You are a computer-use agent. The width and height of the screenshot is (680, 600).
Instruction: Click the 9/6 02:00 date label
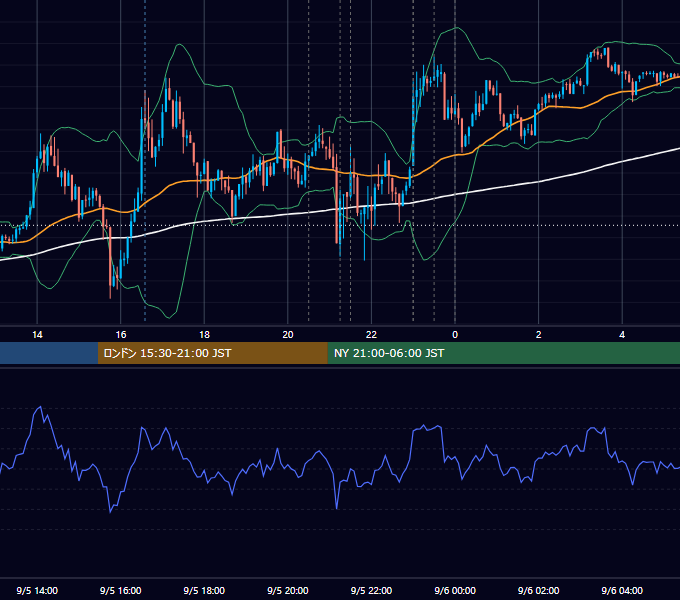coord(539,590)
